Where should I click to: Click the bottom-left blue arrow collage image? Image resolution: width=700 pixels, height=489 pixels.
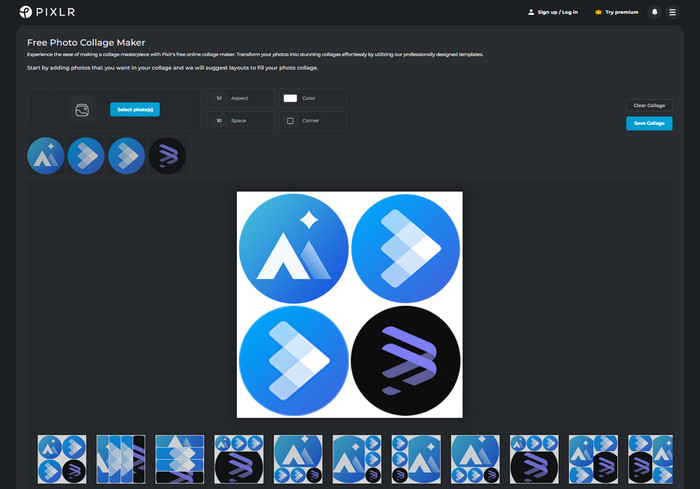293,361
